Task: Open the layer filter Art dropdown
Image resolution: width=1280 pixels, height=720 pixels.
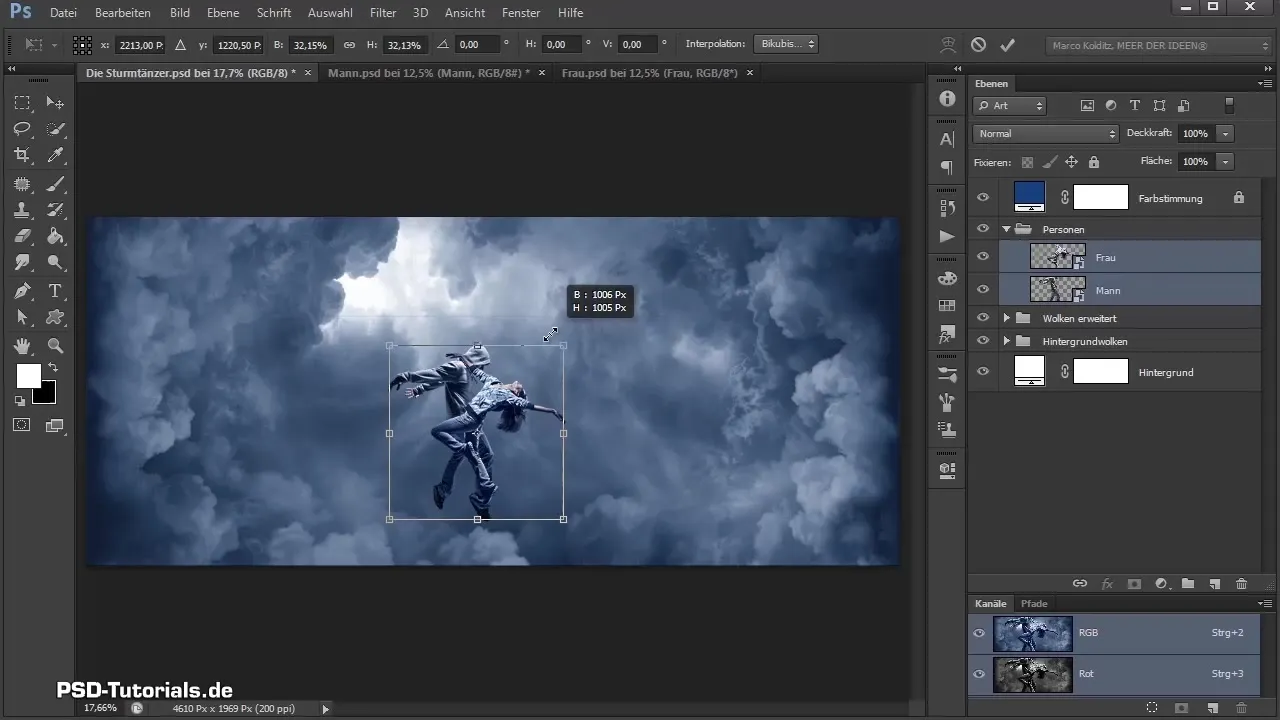Action: coord(1010,105)
